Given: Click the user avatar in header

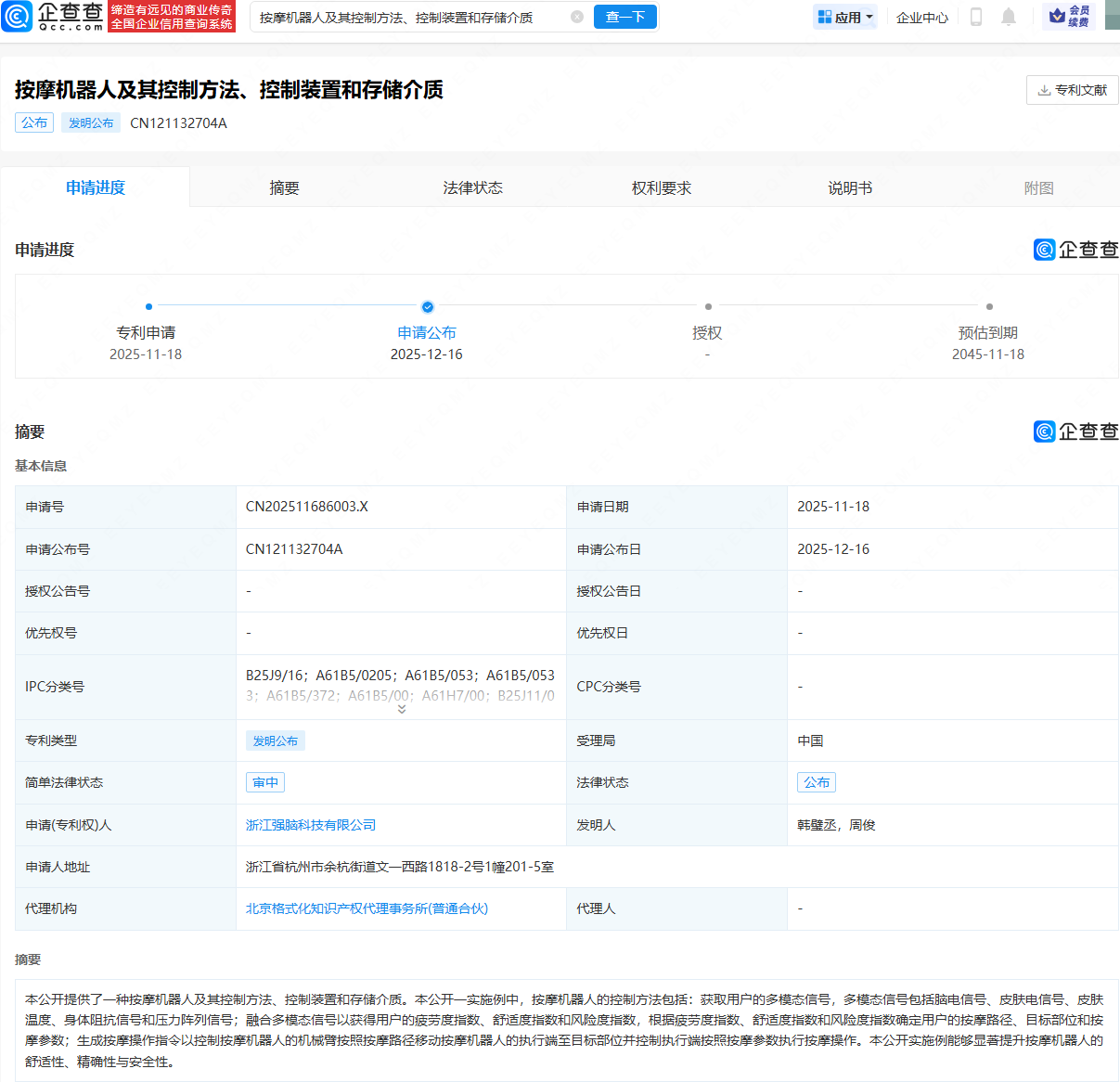Looking at the screenshot, I should coord(1112,16).
